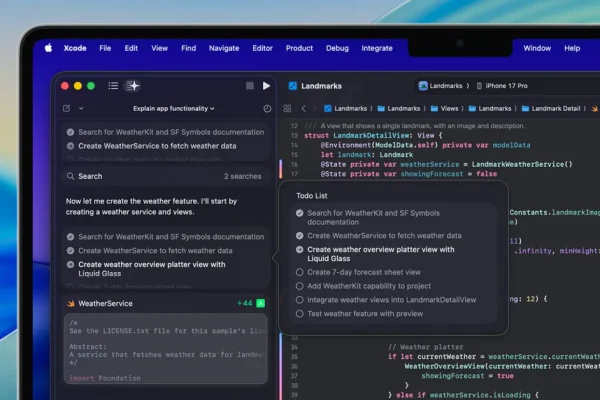Click the +44 lines count
The height and width of the screenshot is (400, 600).
[245, 304]
